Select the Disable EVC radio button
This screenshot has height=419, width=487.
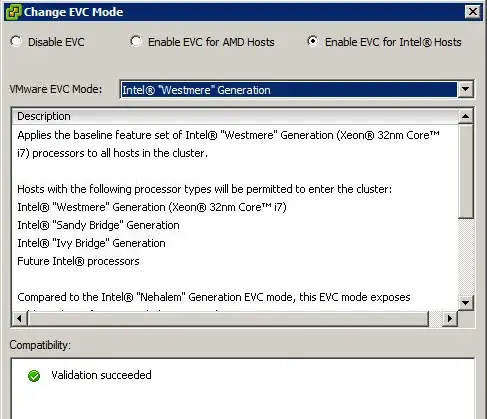tap(16, 41)
